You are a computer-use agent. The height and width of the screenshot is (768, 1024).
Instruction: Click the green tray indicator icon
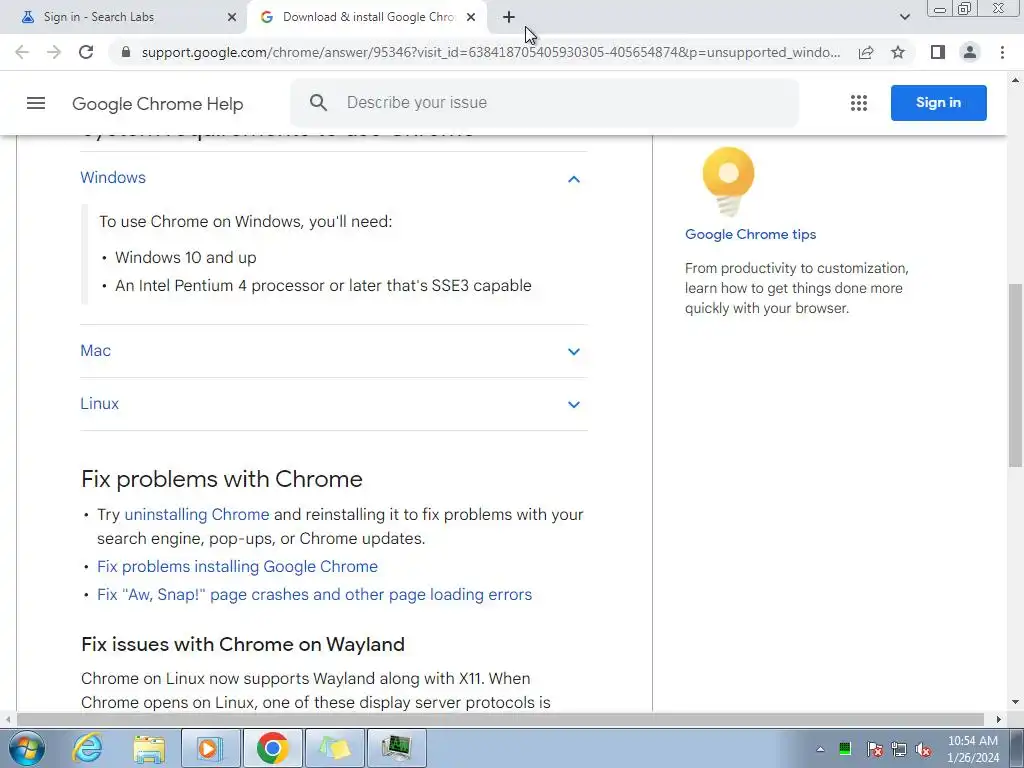click(x=845, y=749)
